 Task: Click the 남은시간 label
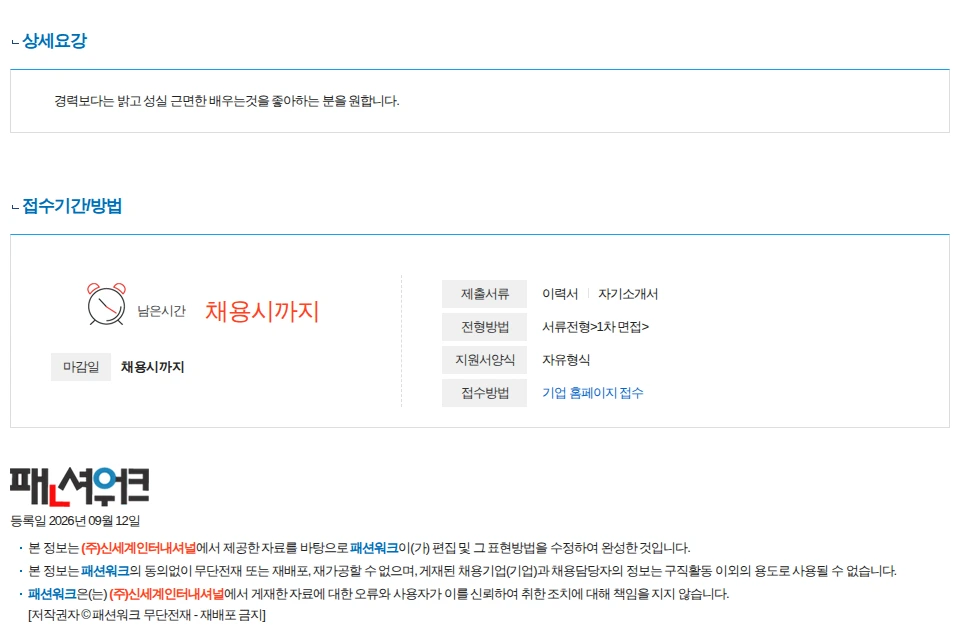pyautogui.click(x=161, y=311)
